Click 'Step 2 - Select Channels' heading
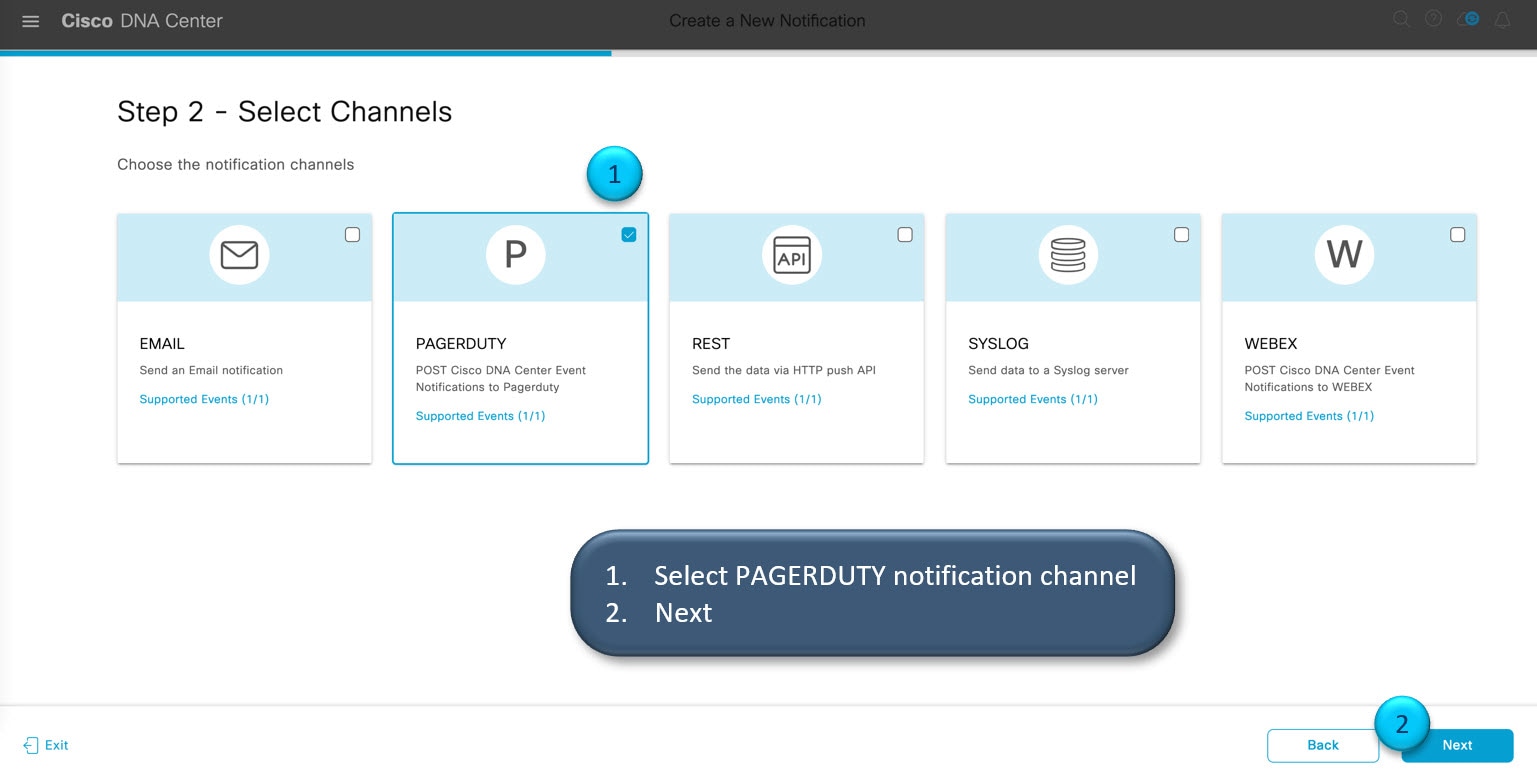 (x=285, y=111)
